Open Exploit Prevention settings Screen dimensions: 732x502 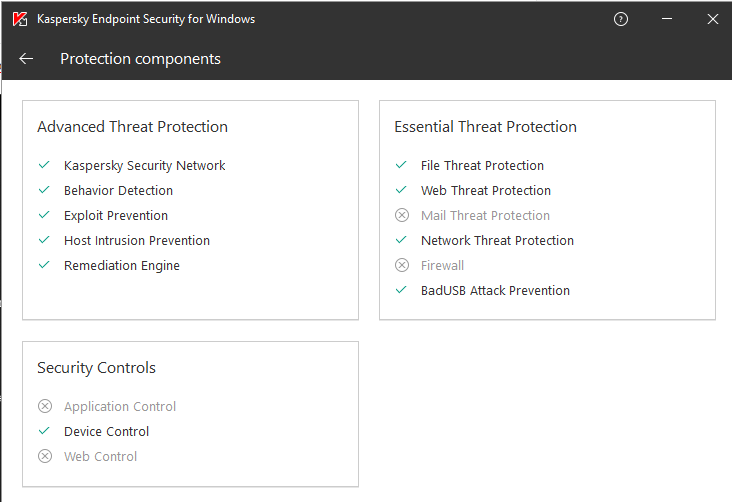(x=116, y=216)
